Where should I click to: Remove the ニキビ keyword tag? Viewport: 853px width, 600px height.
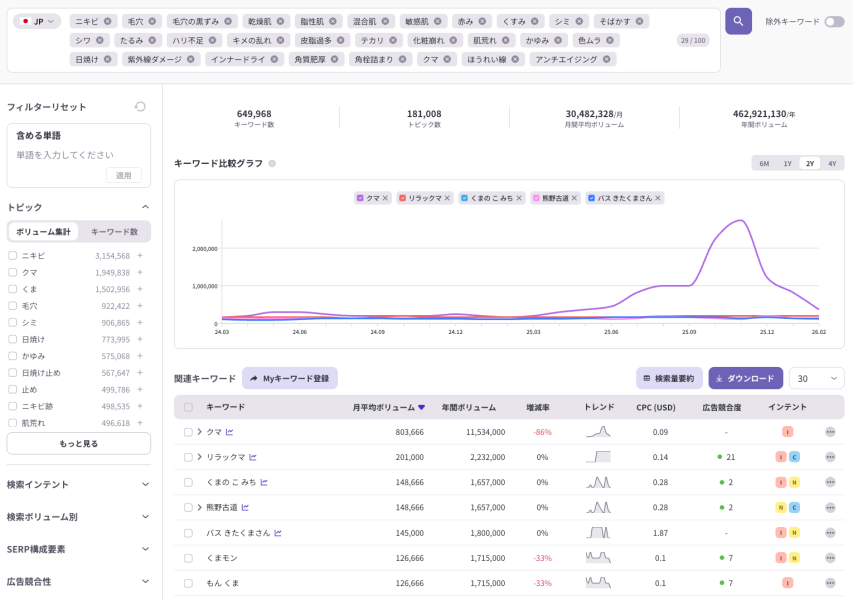[108, 21]
